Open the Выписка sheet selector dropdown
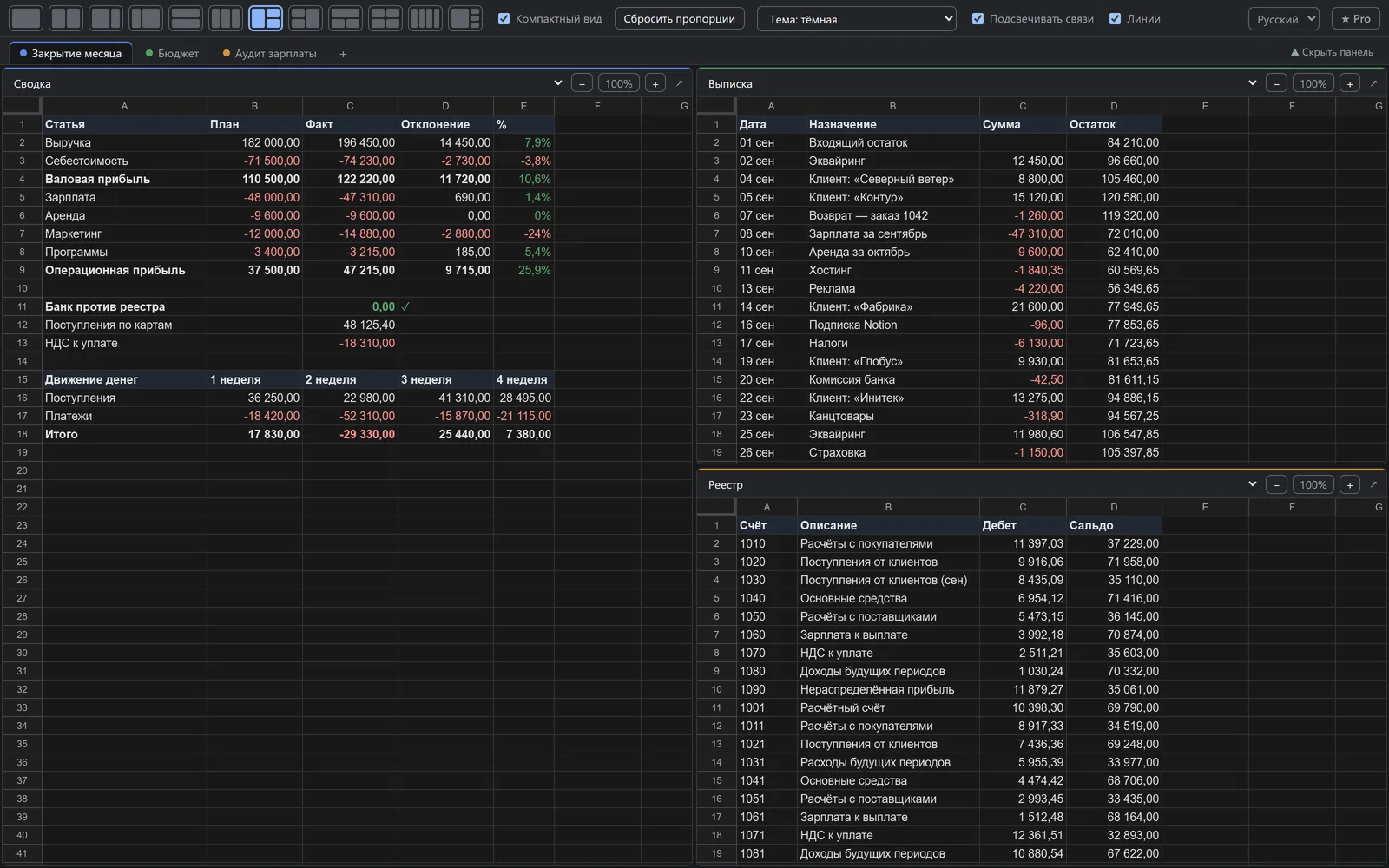 point(1252,83)
